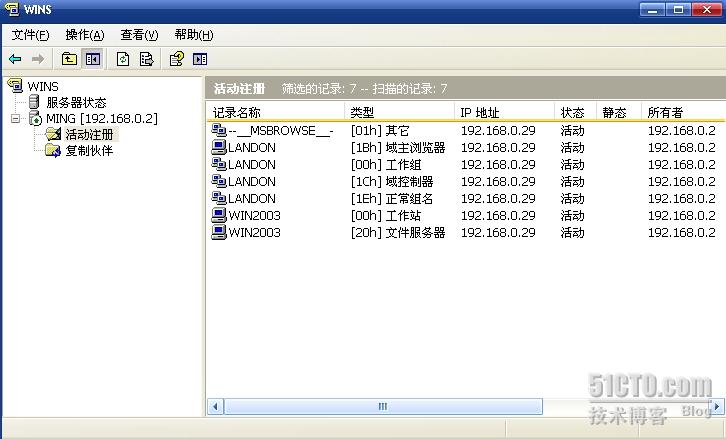Click the [1Bh] 域主浏览器 type cell
Viewport: 726px width, 439px height.
pyautogui.click(x=398, y=148)
